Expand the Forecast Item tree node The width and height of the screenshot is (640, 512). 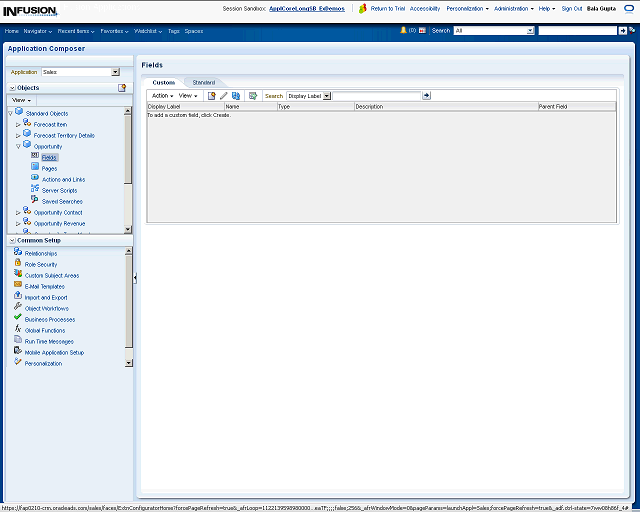click(18, 124)
